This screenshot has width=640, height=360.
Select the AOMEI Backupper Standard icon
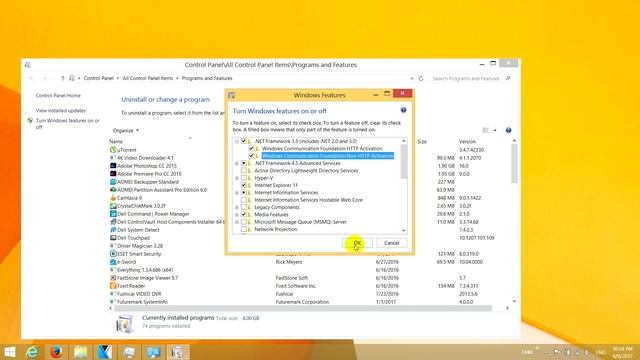click(113, 182)
